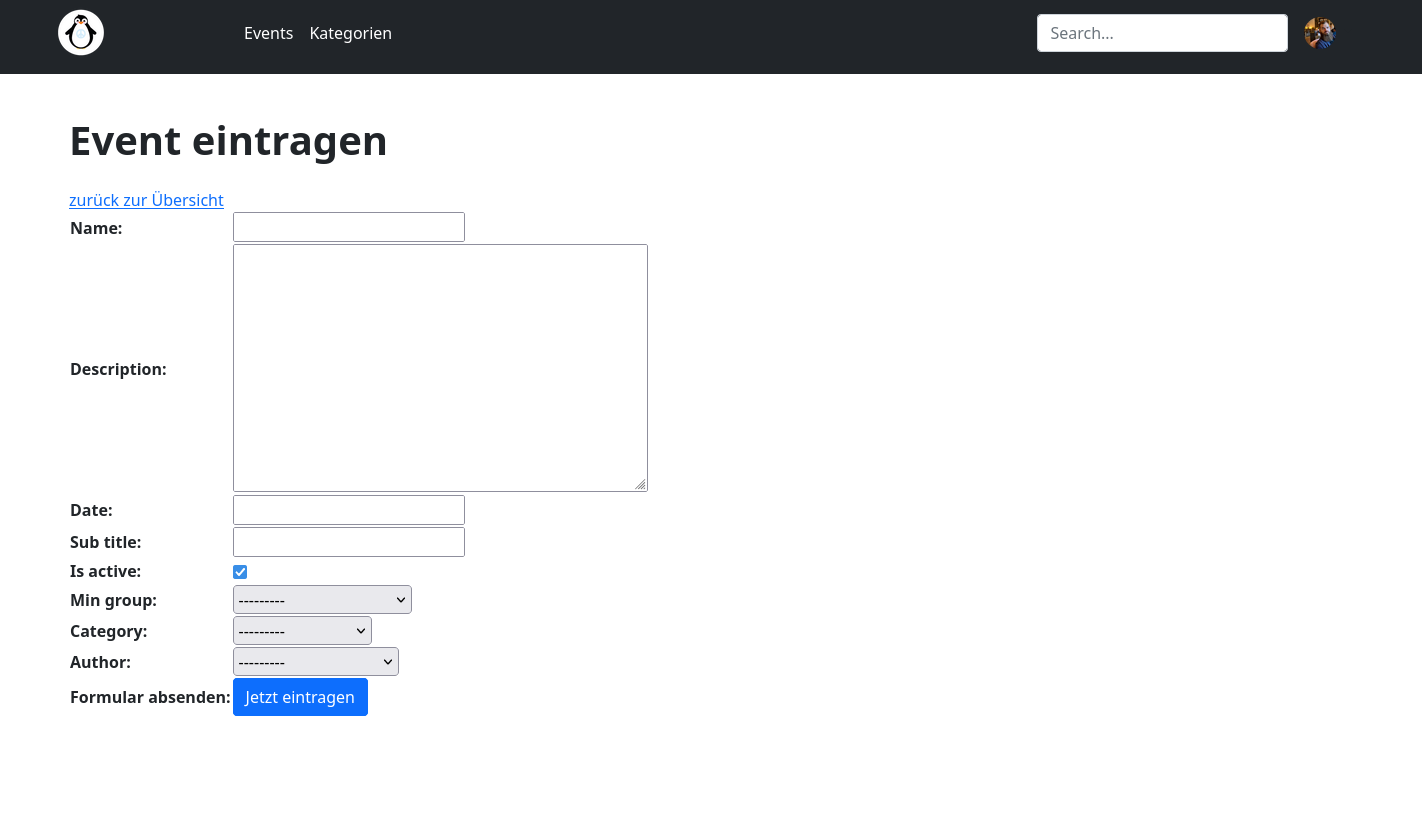This screenshot has width=1422, height=820.
Task: Click the penguin logo in the navbar
Action: click(80, 32)
